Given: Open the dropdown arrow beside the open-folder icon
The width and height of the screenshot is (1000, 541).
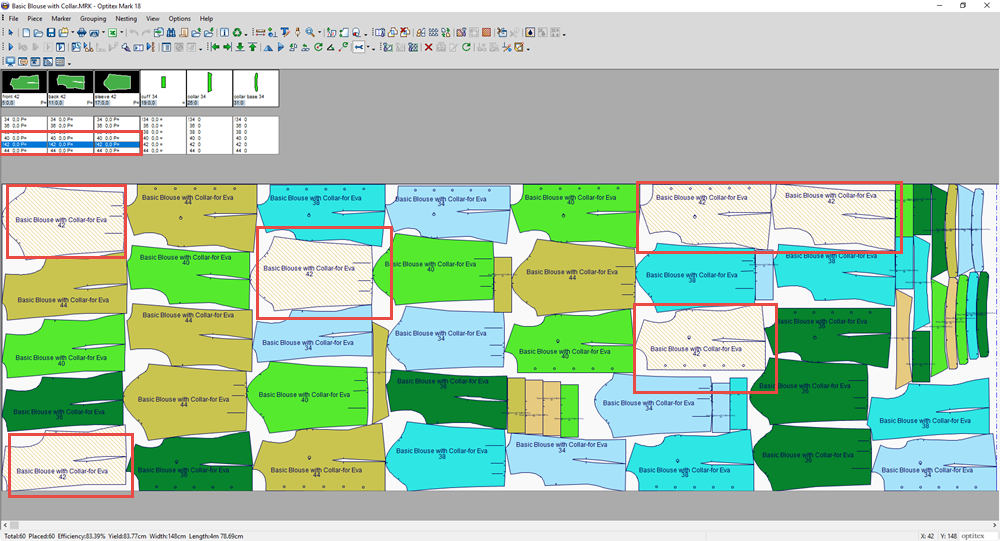Looking at the screenshot, I should (72, 32).
